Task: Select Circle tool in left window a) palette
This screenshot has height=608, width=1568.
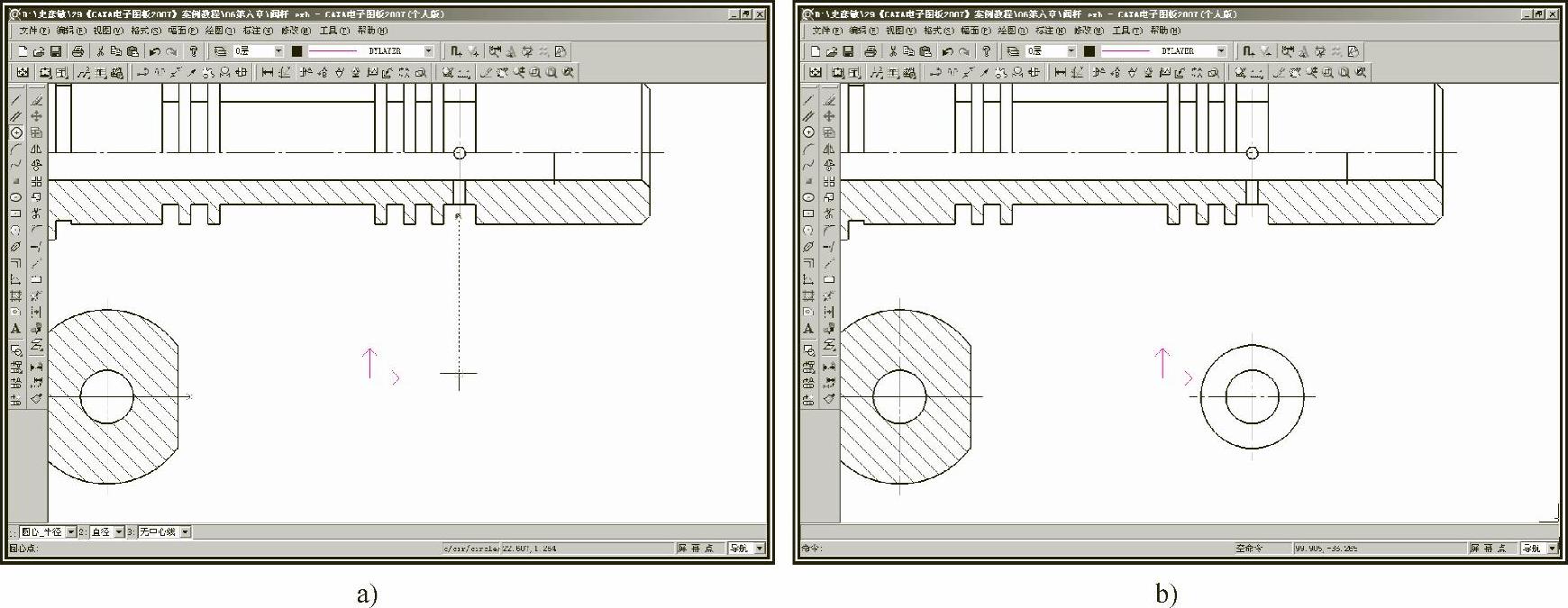Action: click(x=16, y=132)
